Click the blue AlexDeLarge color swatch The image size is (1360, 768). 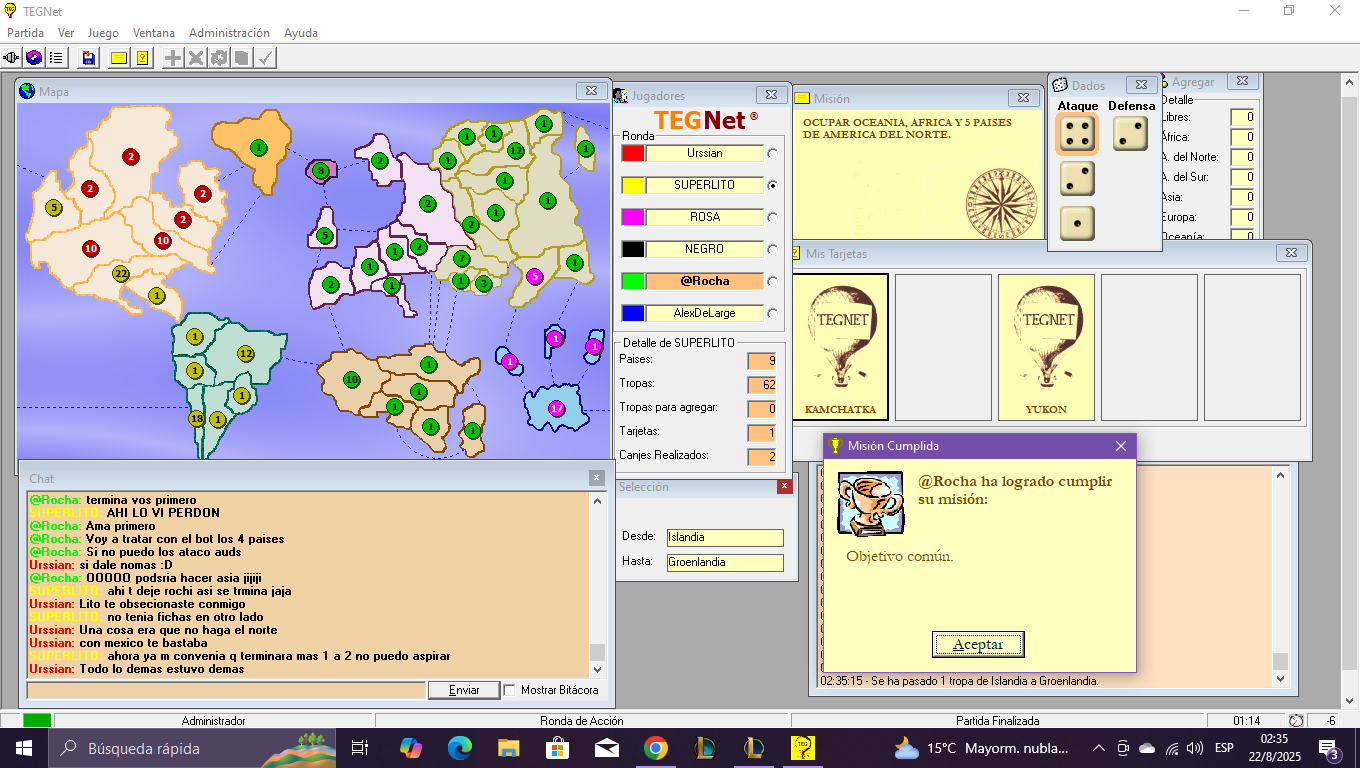tap(632, 313)
